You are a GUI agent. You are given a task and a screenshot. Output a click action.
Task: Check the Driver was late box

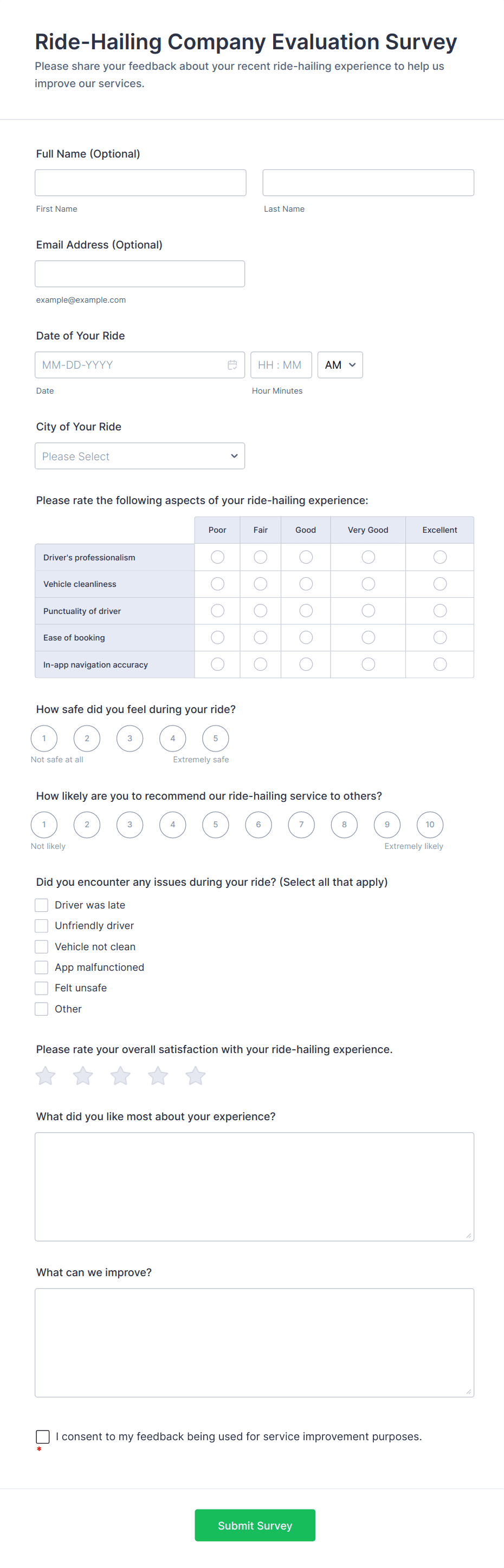[x=41, y=905]
